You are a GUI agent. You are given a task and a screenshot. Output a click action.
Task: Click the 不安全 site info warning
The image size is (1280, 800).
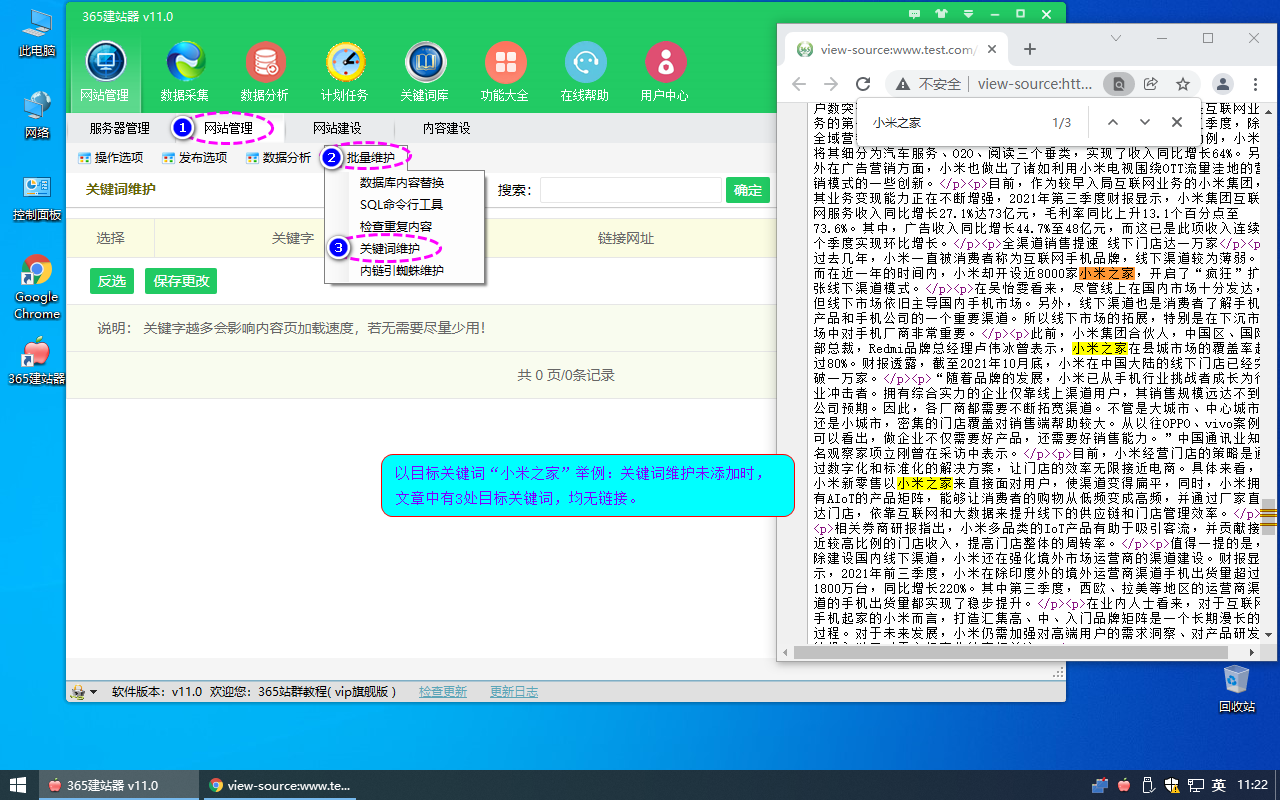(928, 84)
